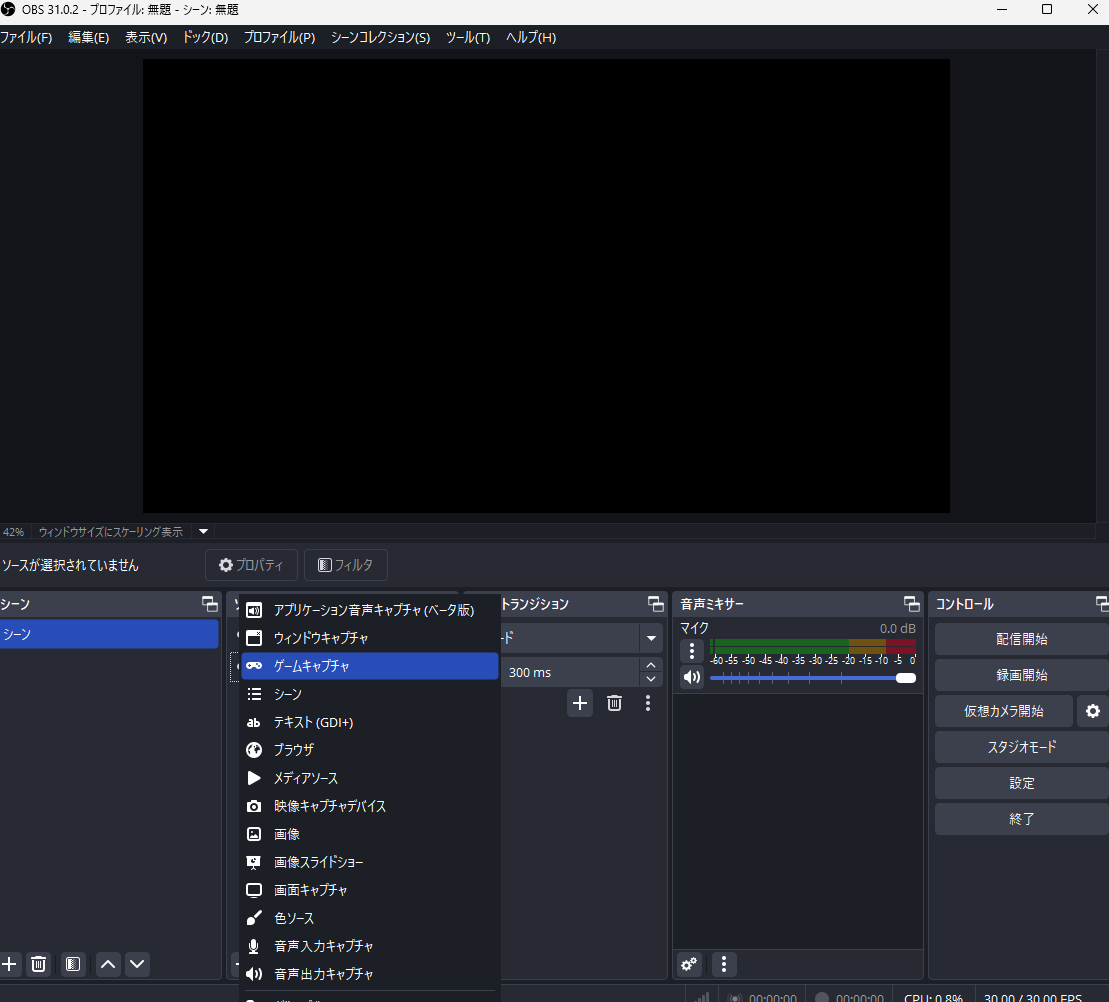
Task: Open the ドック(D) menu
Action: coord(205,37)
